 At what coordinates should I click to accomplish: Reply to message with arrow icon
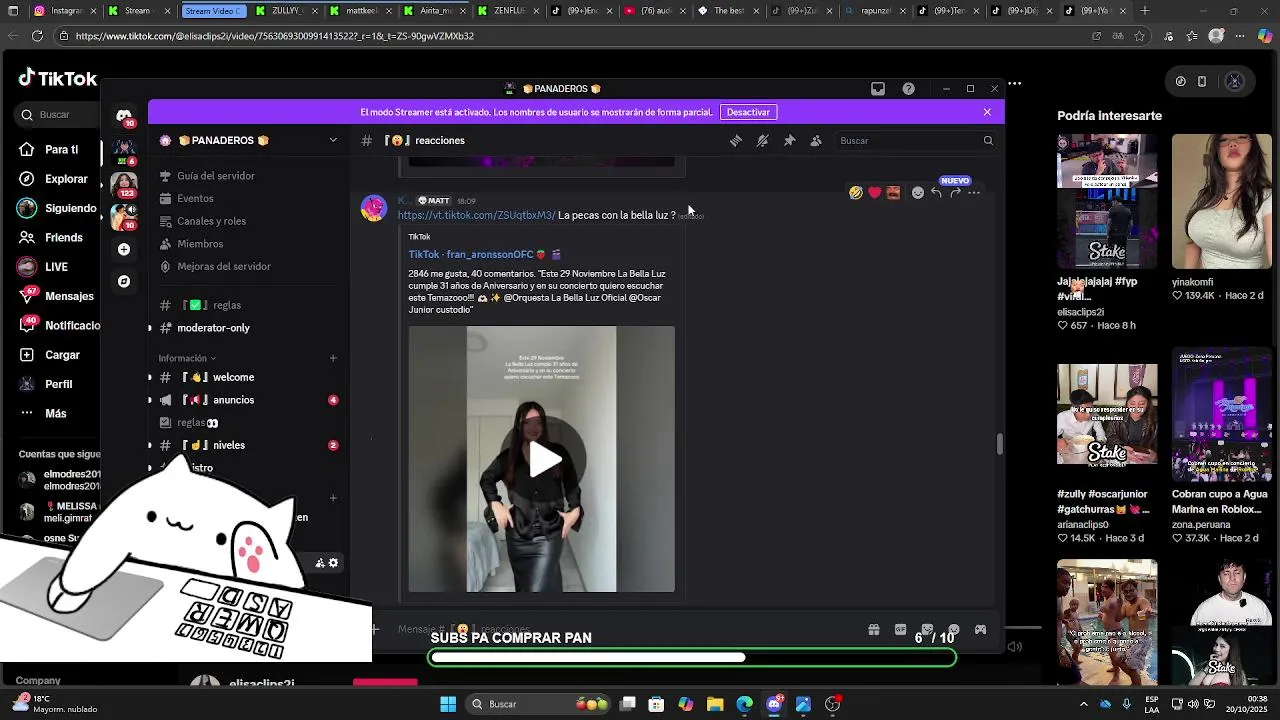tap(936, 193)
